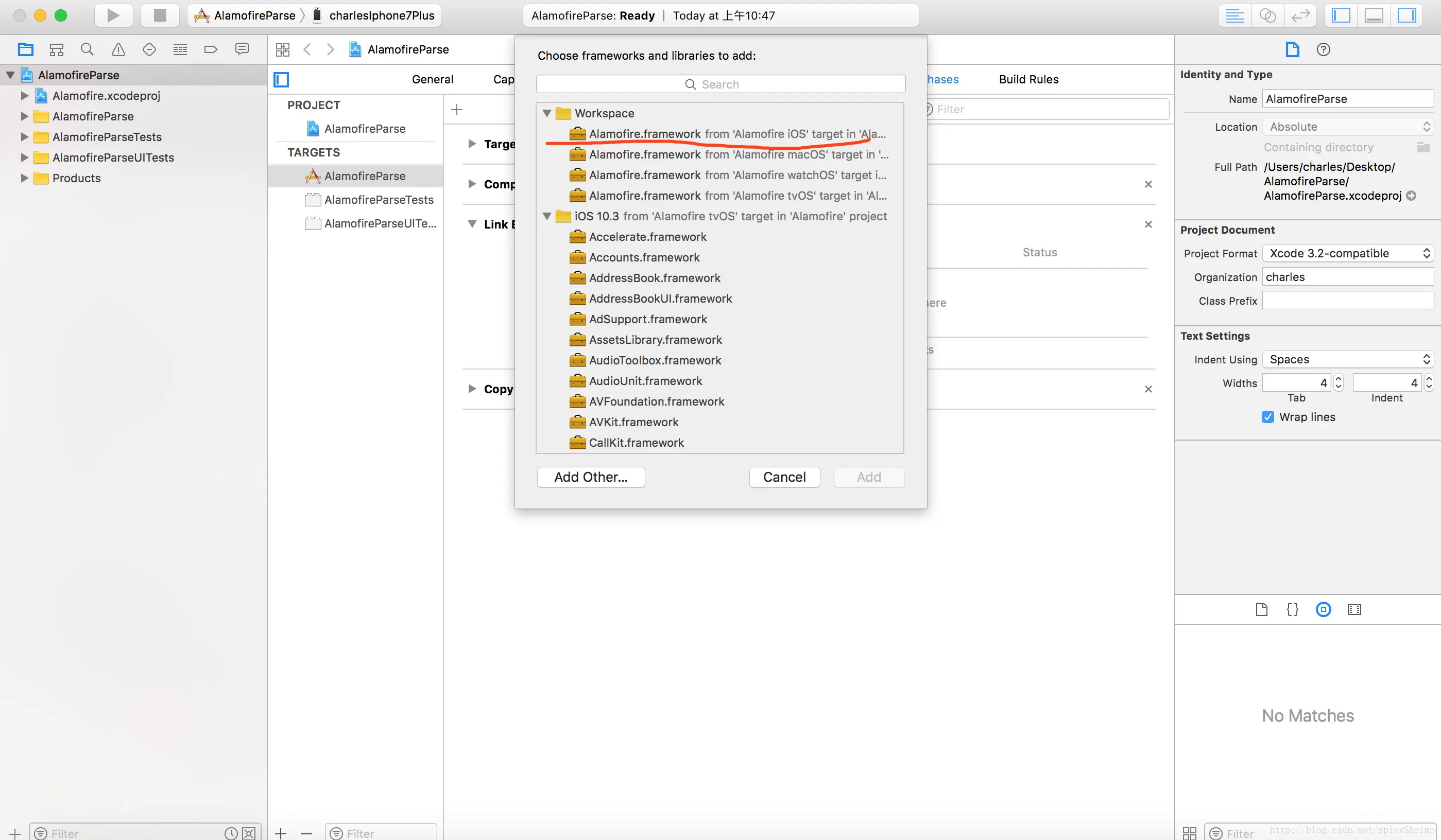Increase Tab width stepper

point(1338,378)
